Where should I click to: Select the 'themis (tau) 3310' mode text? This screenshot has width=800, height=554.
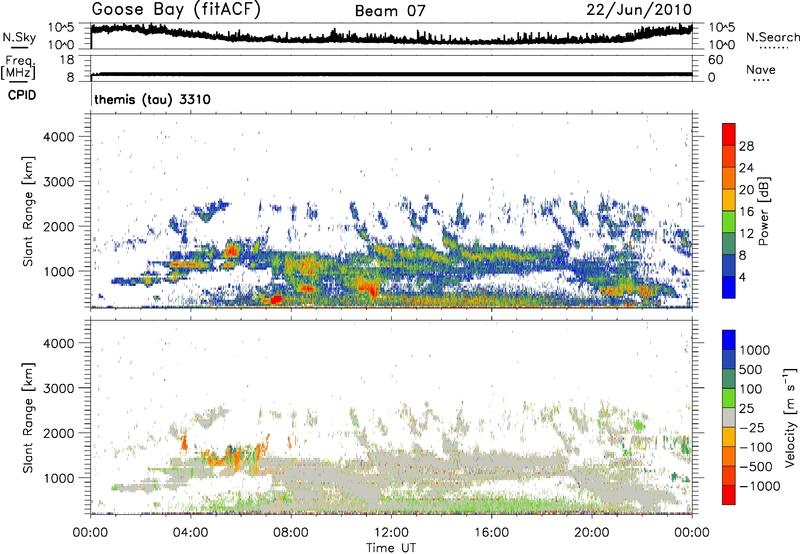coord(153,99)
